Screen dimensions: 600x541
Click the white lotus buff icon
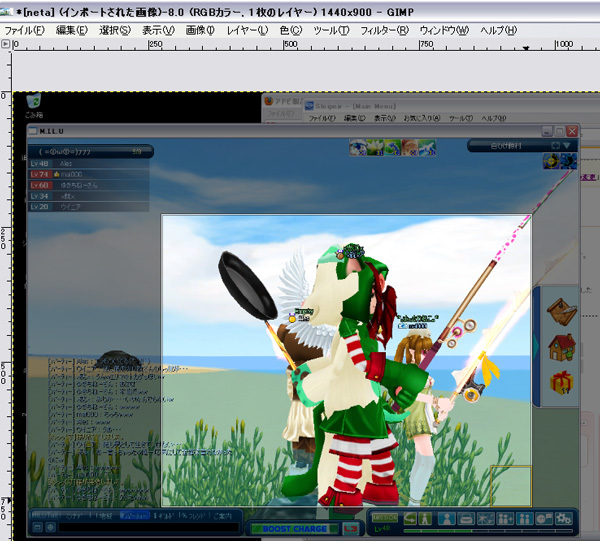(x=375, y=148)
